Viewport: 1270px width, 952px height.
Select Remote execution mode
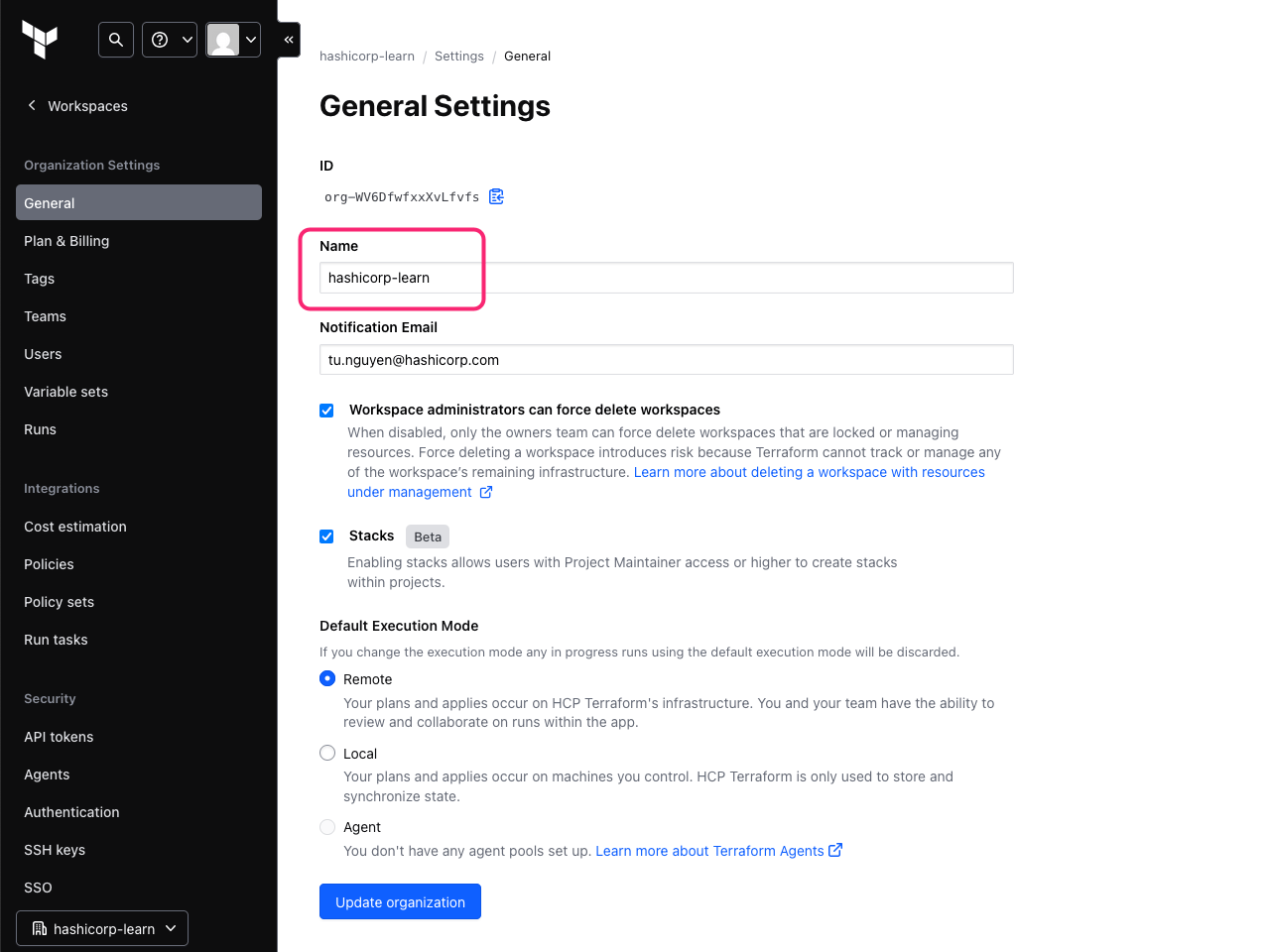click(x=327, y=678)
